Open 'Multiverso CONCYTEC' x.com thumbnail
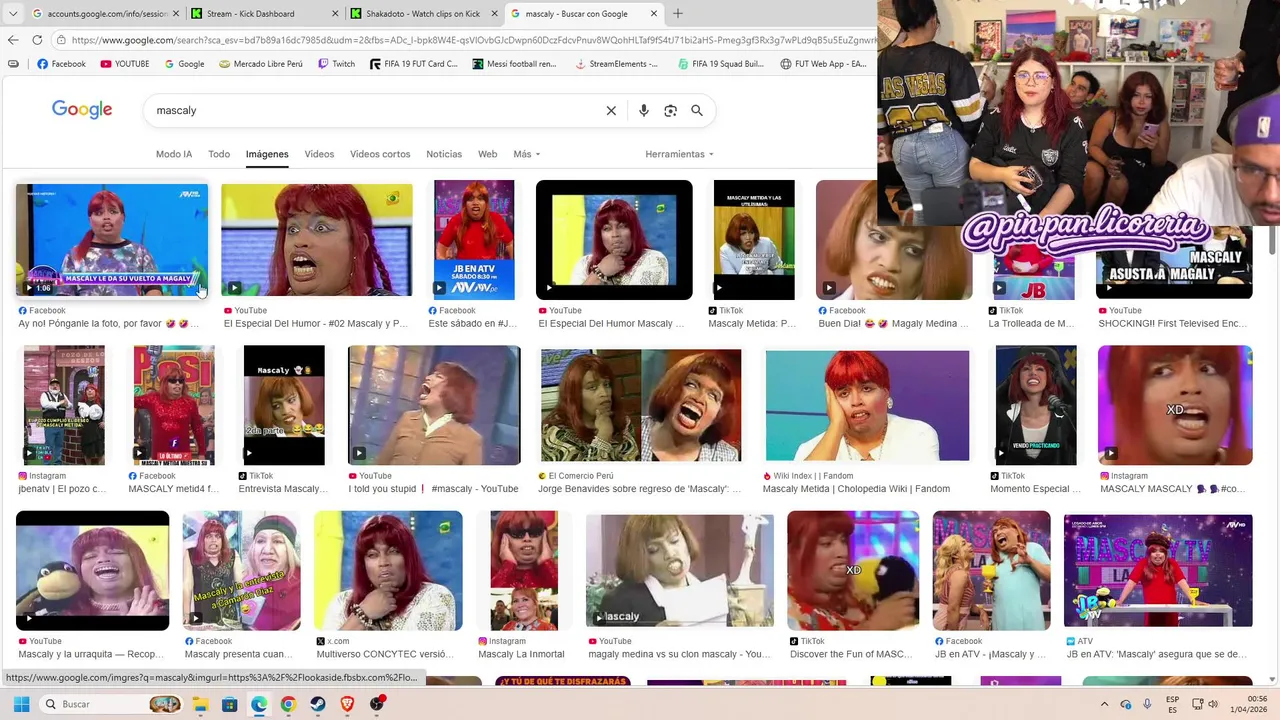Screen dimensions: 1280x720 [x=388, y=571]
